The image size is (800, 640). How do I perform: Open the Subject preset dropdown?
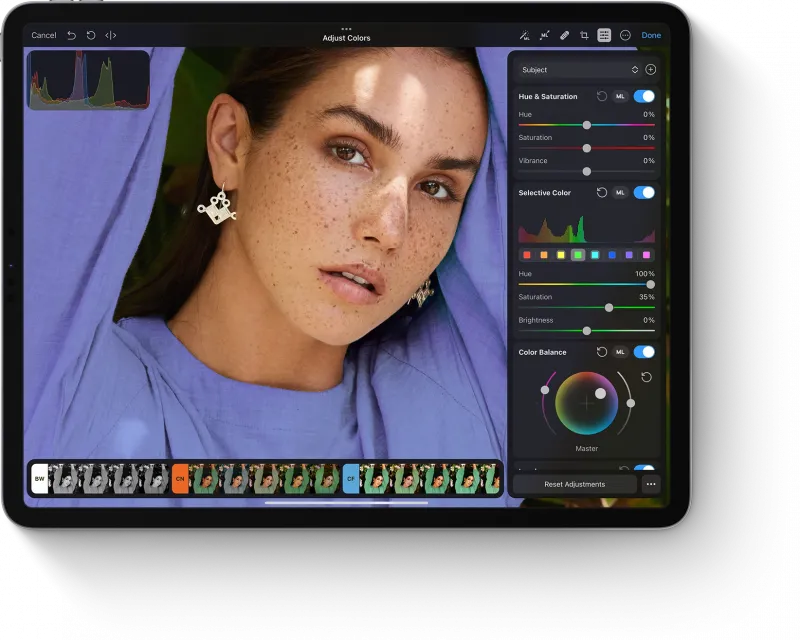pos(579,70)
